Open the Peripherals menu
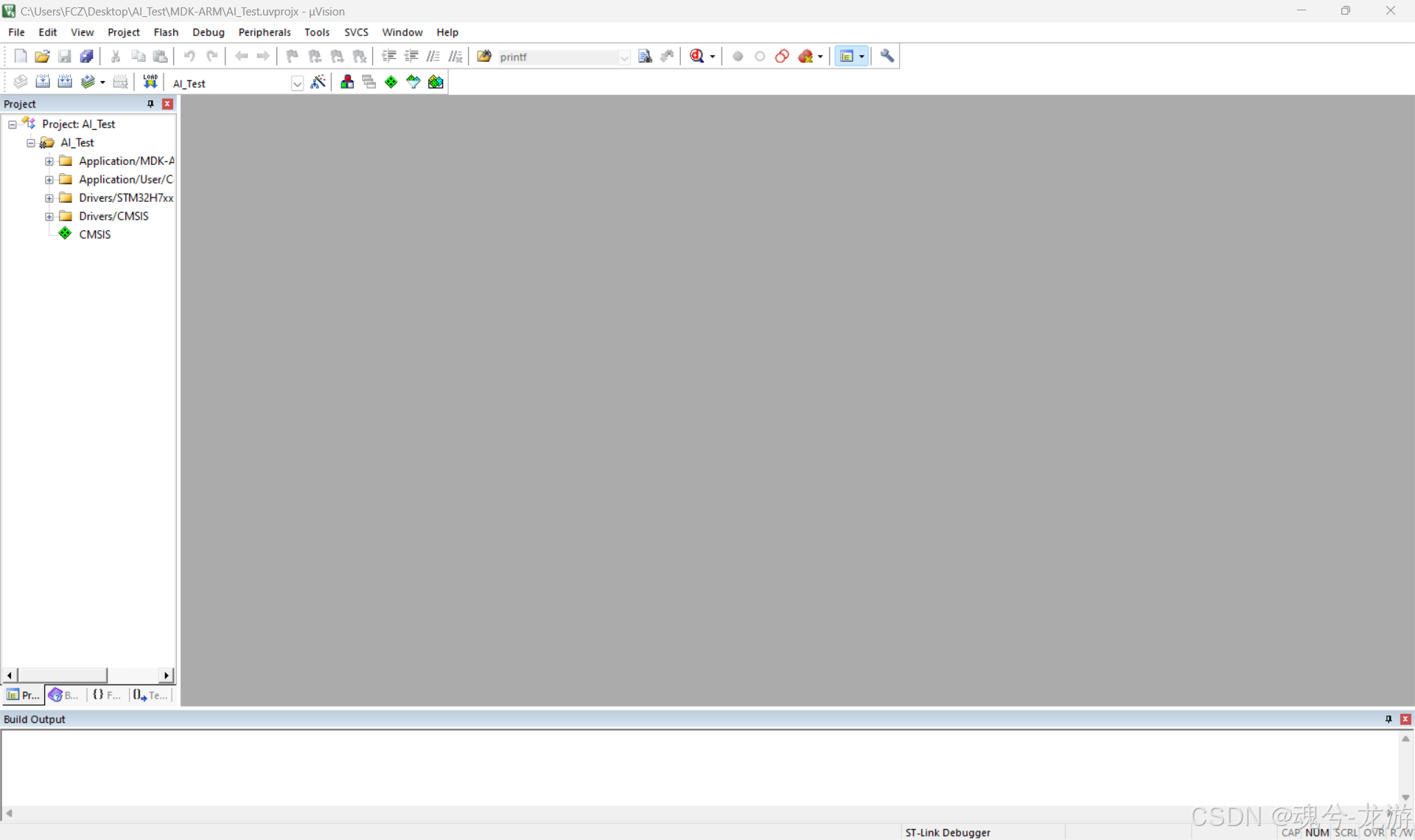The width and height of the screenshot is (1415, 840). (x=264, y=32)
